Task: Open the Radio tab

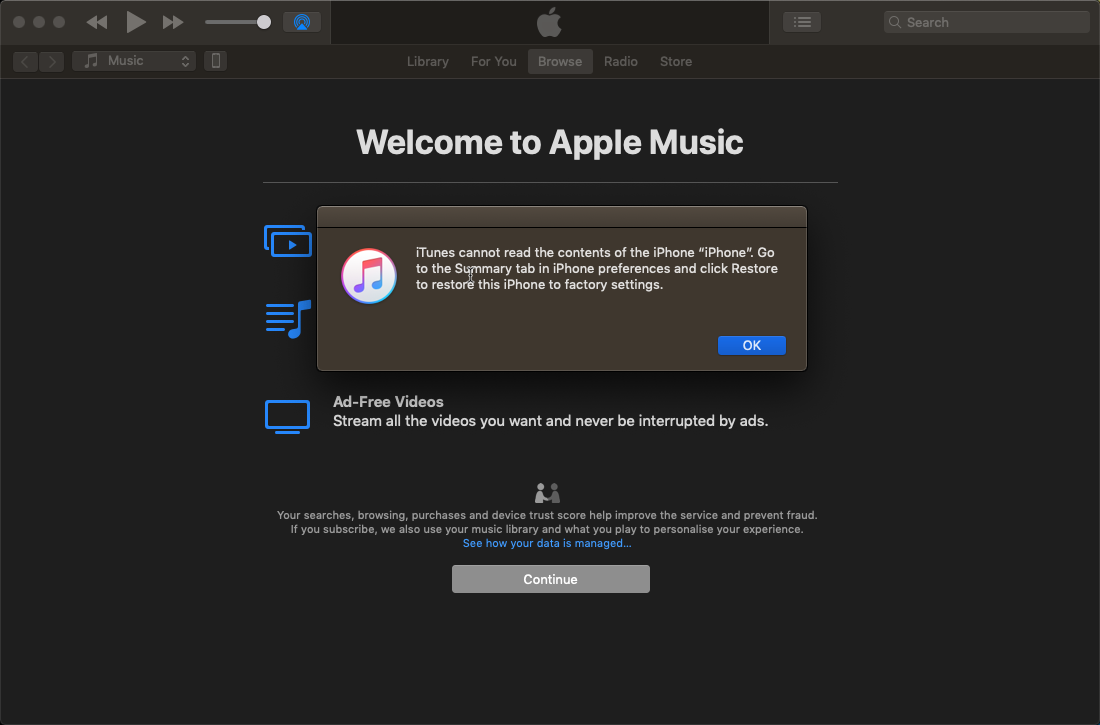Action: [x=621, y=62]
